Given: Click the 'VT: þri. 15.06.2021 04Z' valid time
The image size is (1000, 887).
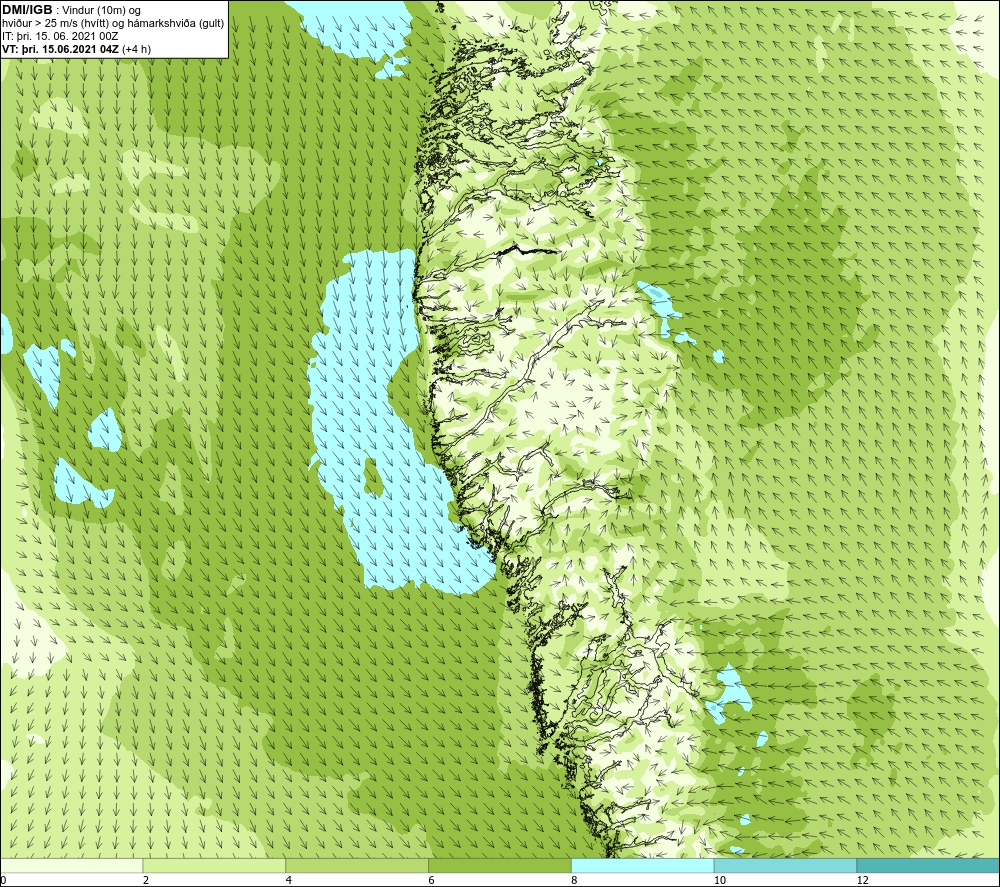Looking at the screenshot, I should point(60,49).
